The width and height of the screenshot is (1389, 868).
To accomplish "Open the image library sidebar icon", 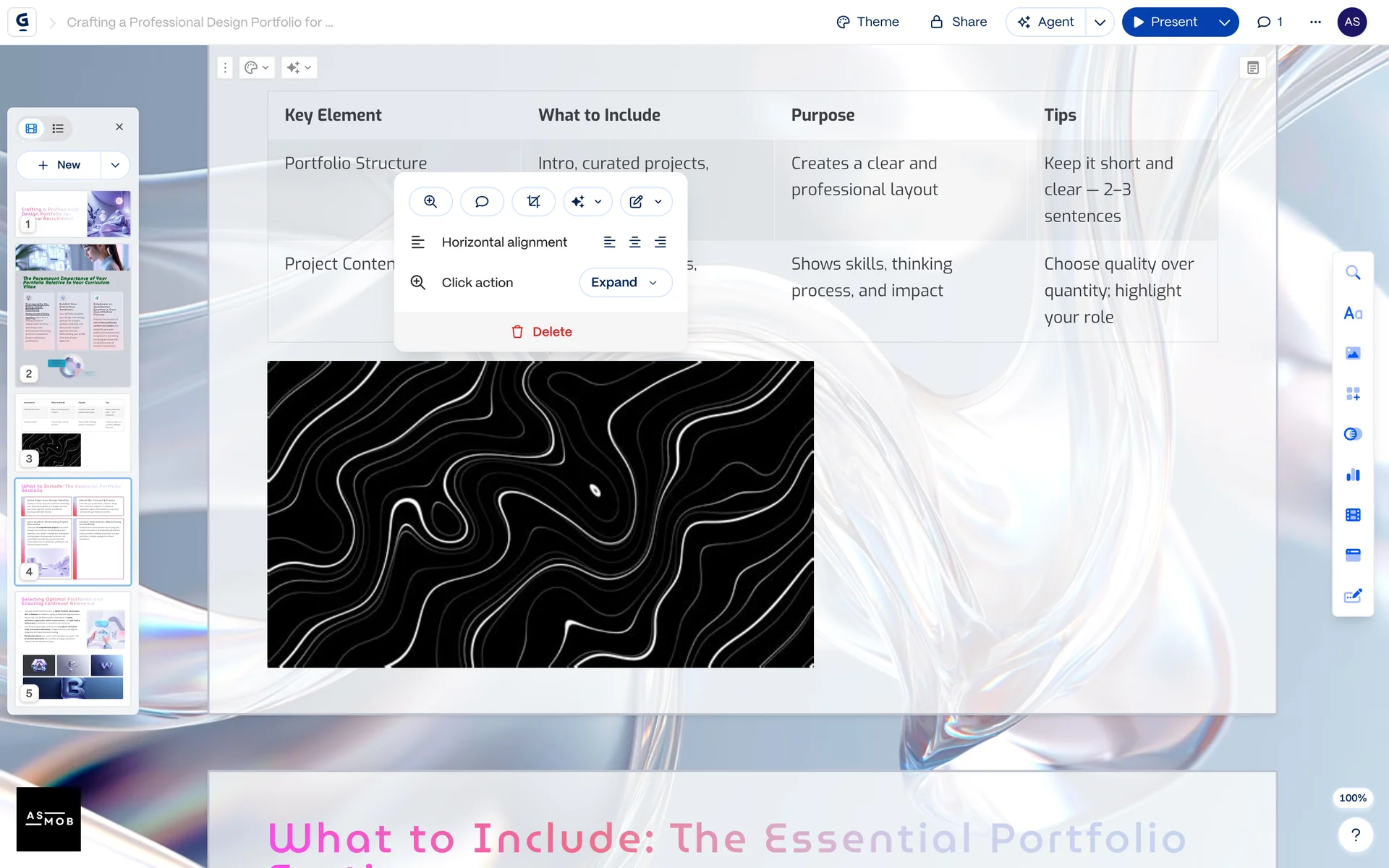I will tap(1352, 353).
